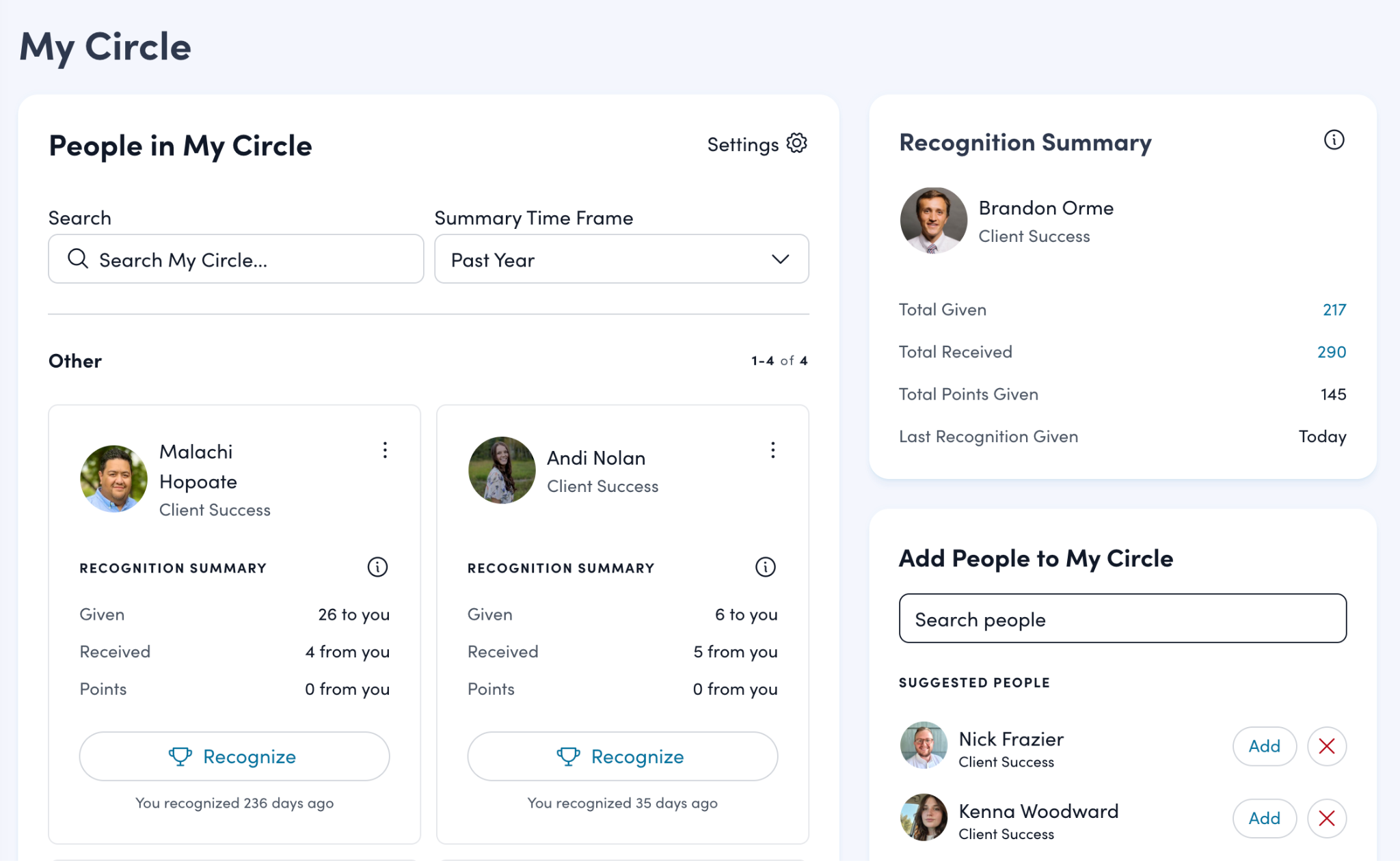Show info for Andi Nolan's recognition summary
The height and width of the screenshot is (861, 1400).
765,567
